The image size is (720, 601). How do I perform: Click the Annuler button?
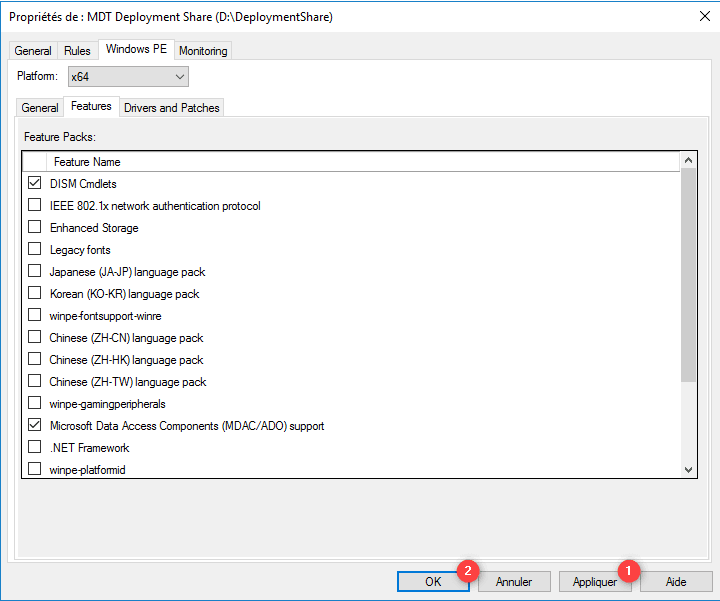click(x=514, y=582)
